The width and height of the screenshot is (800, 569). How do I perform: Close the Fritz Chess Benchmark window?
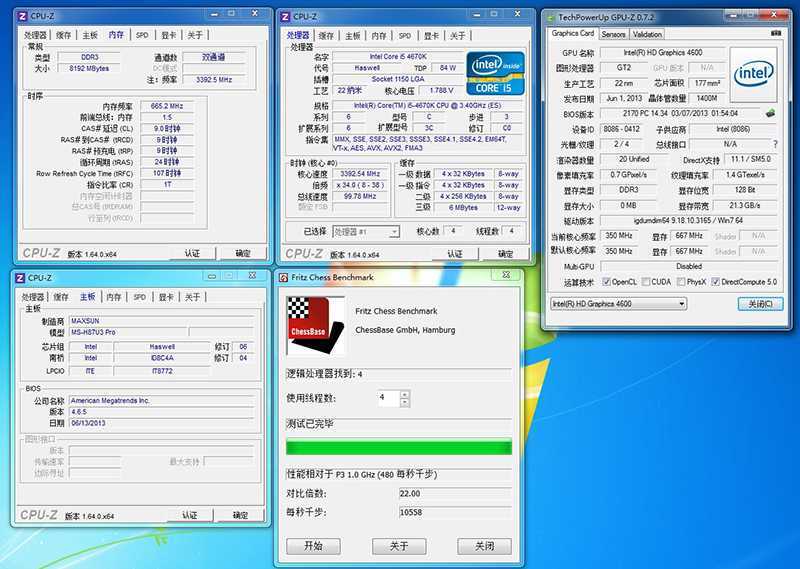(506, 276)
